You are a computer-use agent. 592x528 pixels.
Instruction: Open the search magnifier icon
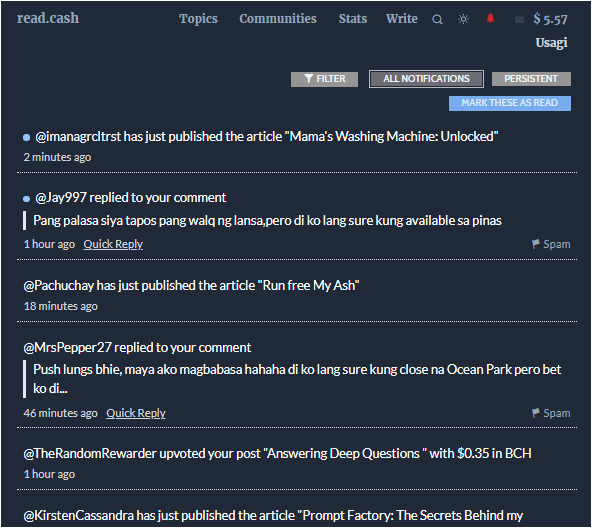pyautogui.click(x=437, y=19)
